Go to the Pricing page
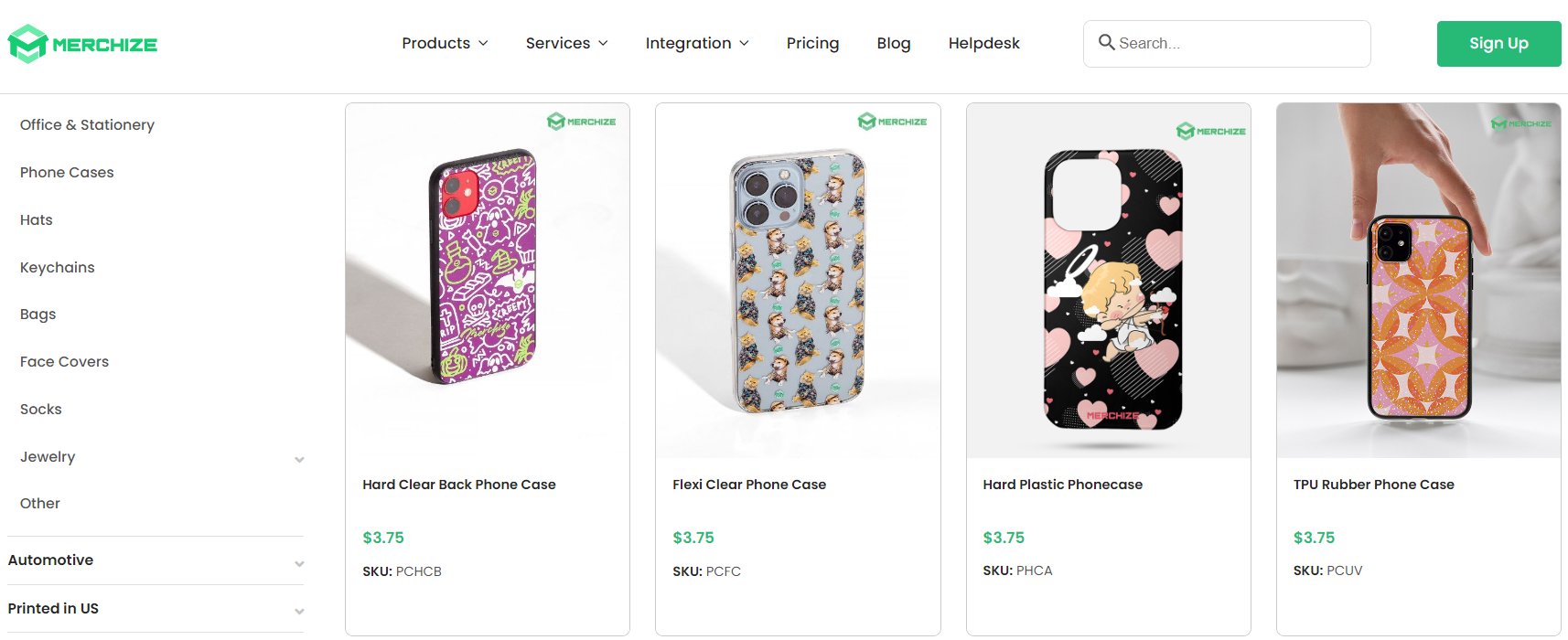 (812, 43)
